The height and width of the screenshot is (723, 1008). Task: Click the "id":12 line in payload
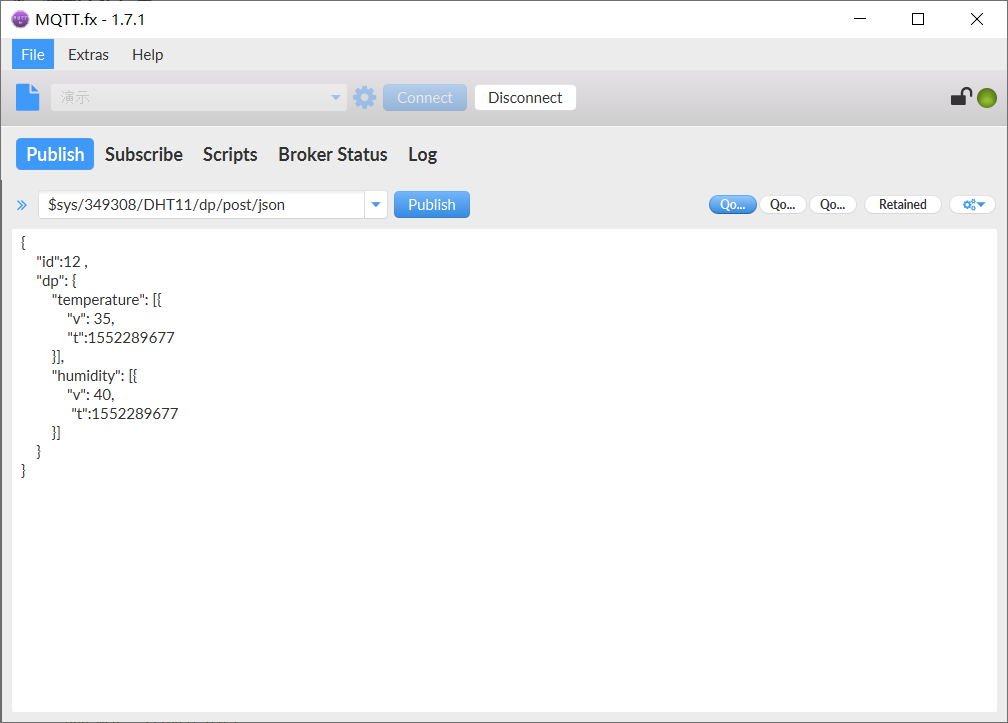pos(62,262)
